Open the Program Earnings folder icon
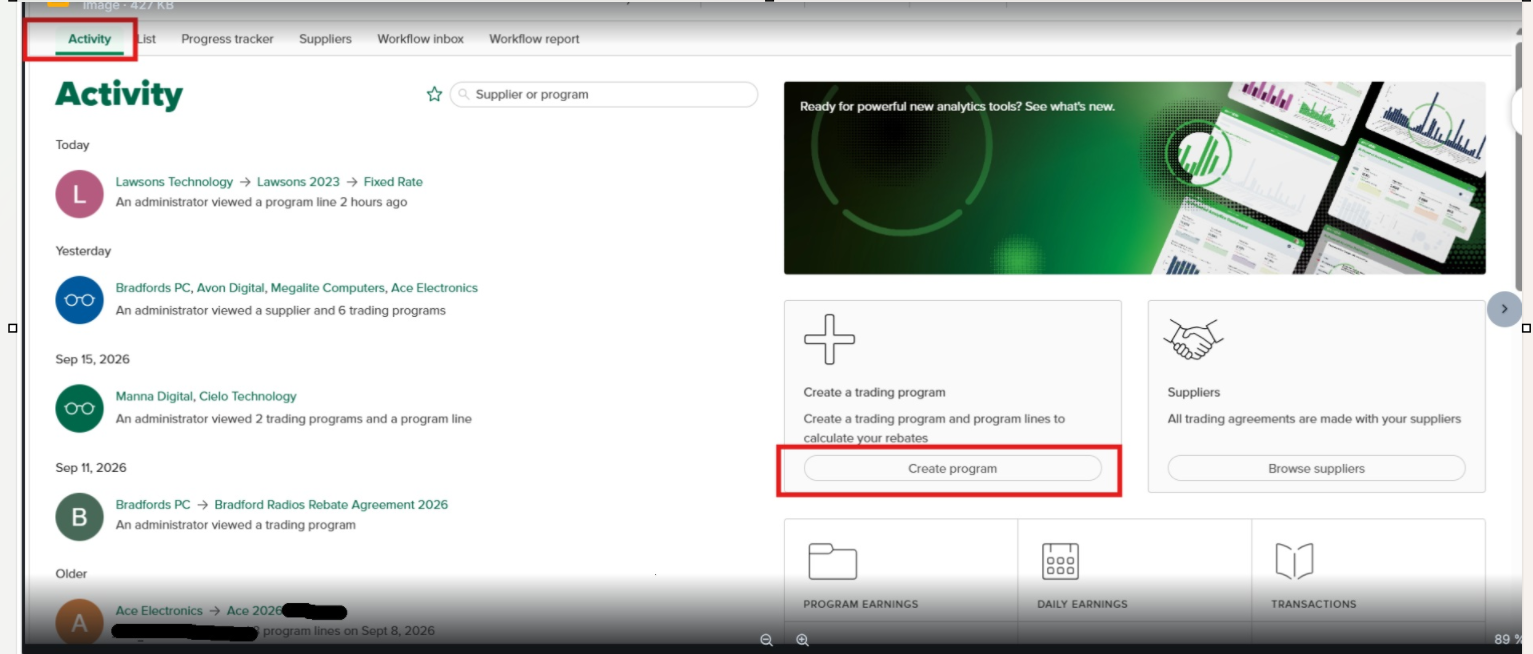1533x654 pixels. [832, 561]
